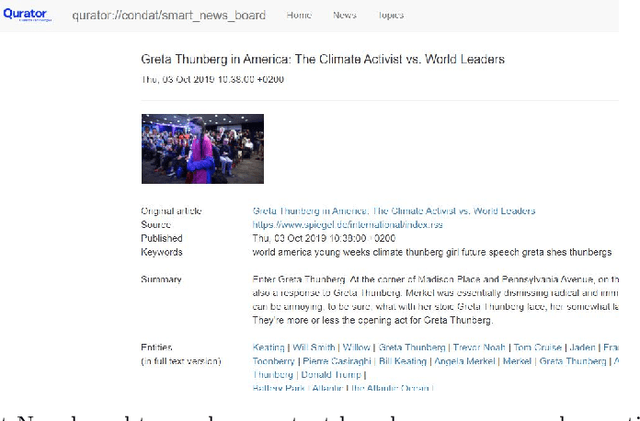Open the original article link
The width and height of the screenshot is (640, 421).
point(393,211)
